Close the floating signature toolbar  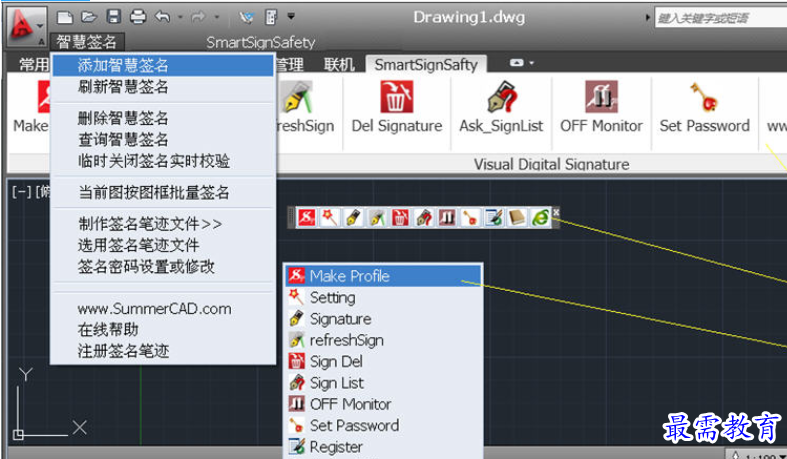pyautogui.click(x=556, y=212)
